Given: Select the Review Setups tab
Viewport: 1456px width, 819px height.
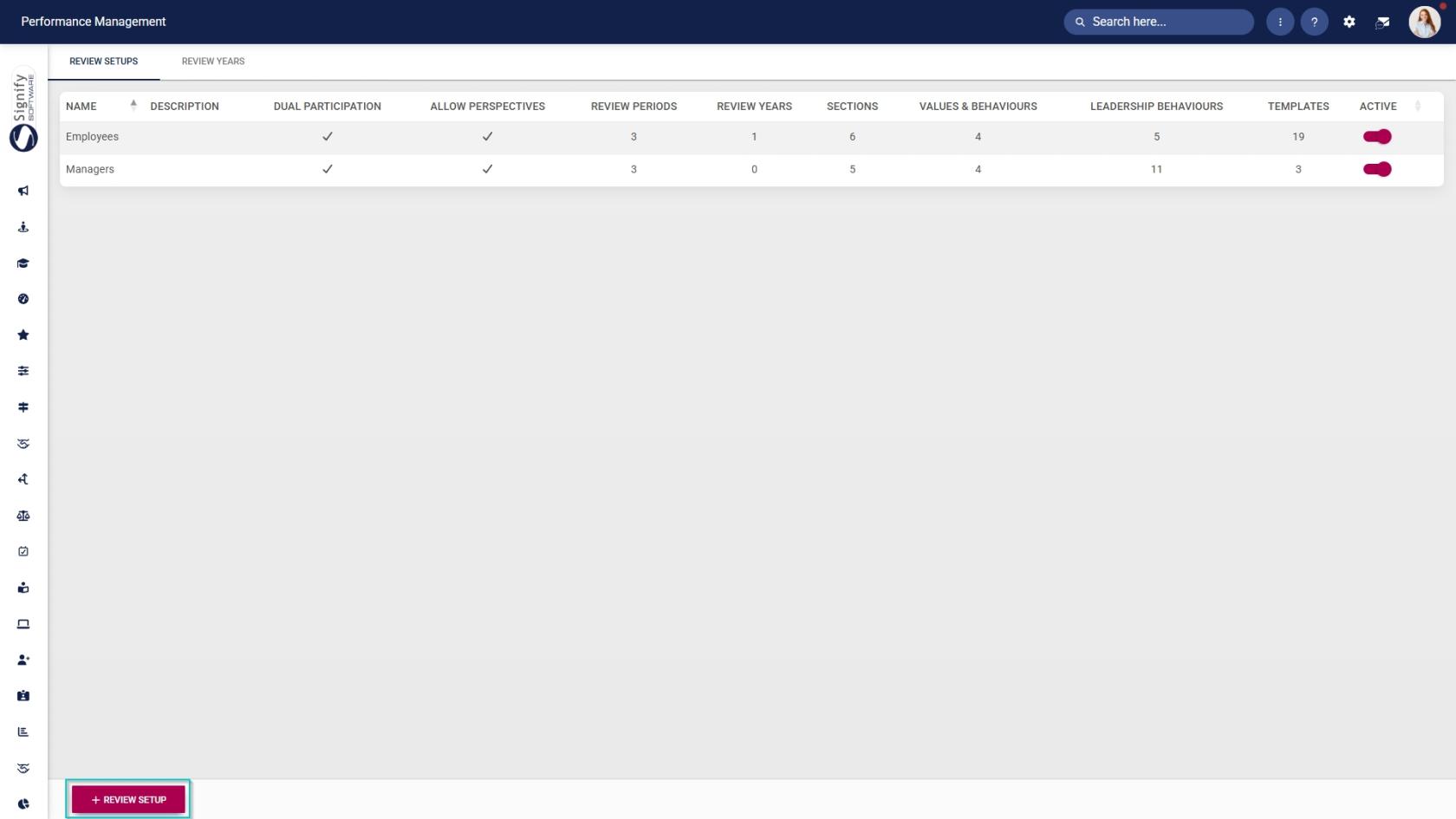Looking at the screenshot, I should 104,62.
